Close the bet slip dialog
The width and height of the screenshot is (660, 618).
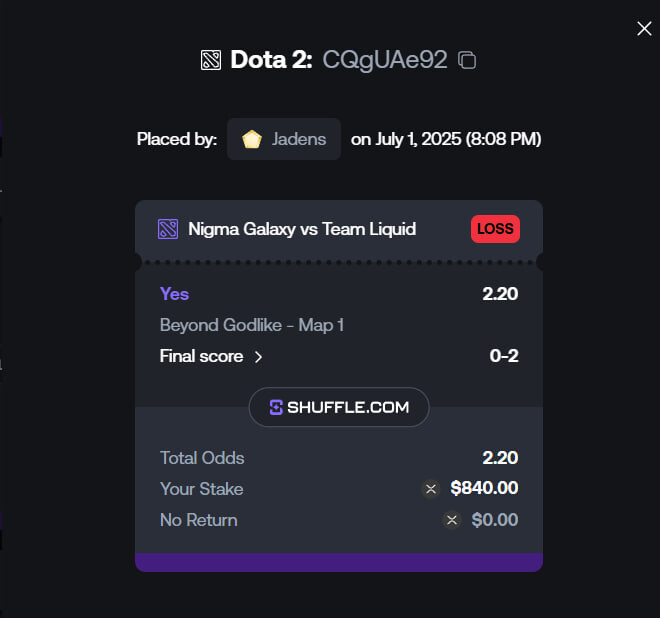point(644,29)
